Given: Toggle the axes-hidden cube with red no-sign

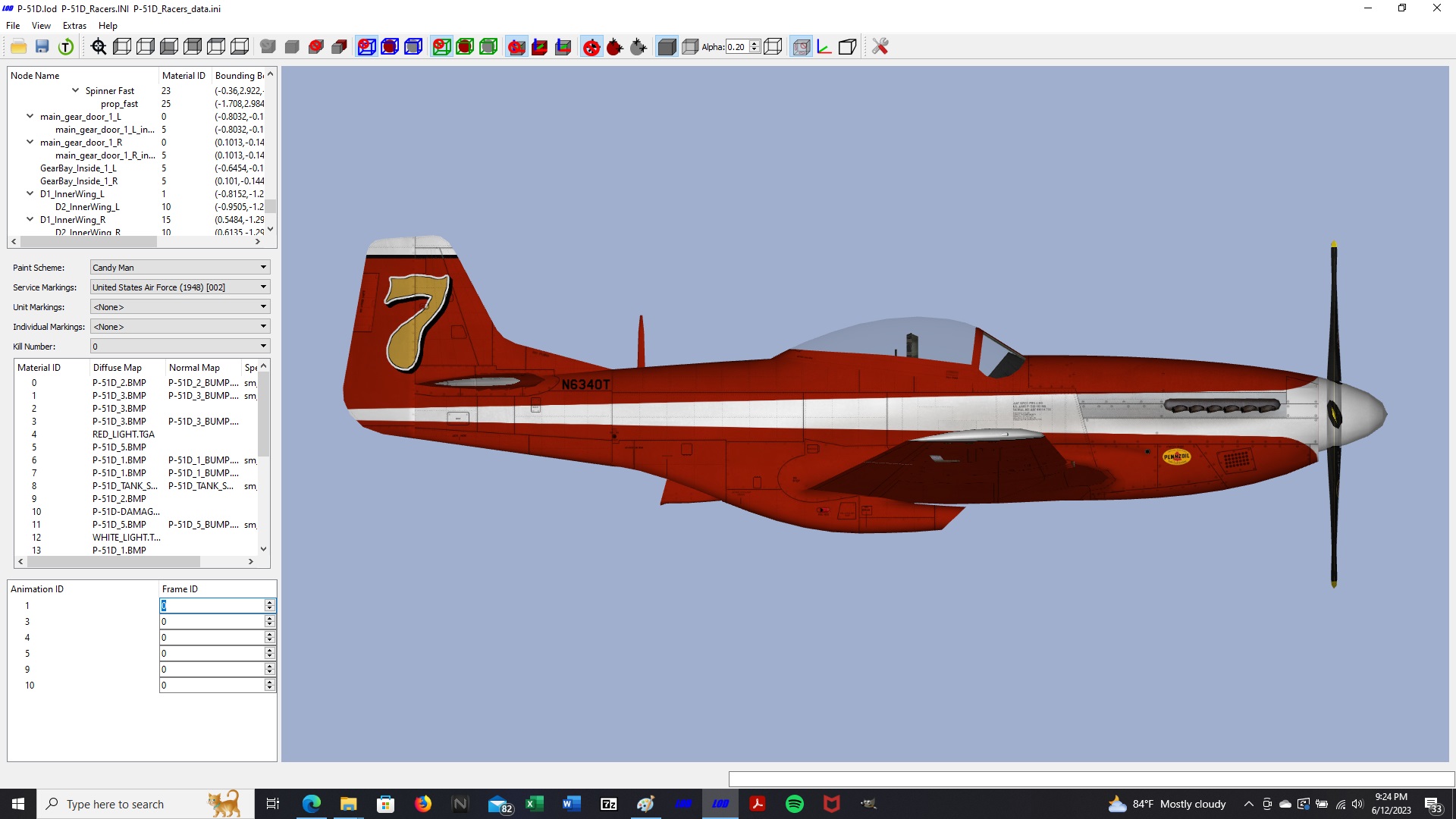Looking at the screenshot, I should (516, 47).
